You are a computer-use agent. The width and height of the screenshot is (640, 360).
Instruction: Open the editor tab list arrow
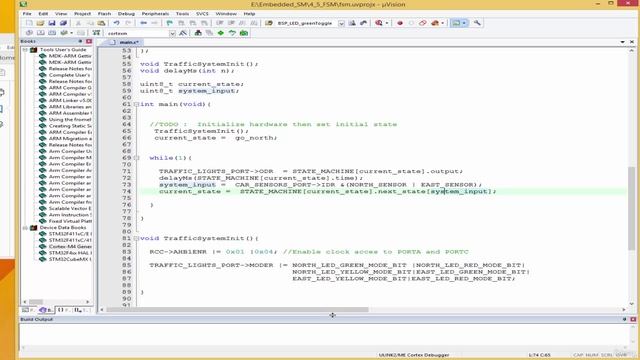[x=622, y=42]
